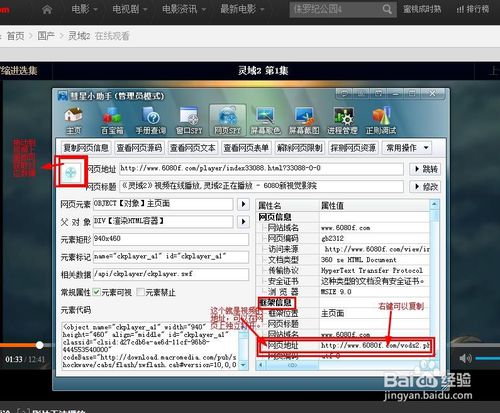Click the 属性值 column header
This screenshot has width=500, height=413.
tap(375, 205)
